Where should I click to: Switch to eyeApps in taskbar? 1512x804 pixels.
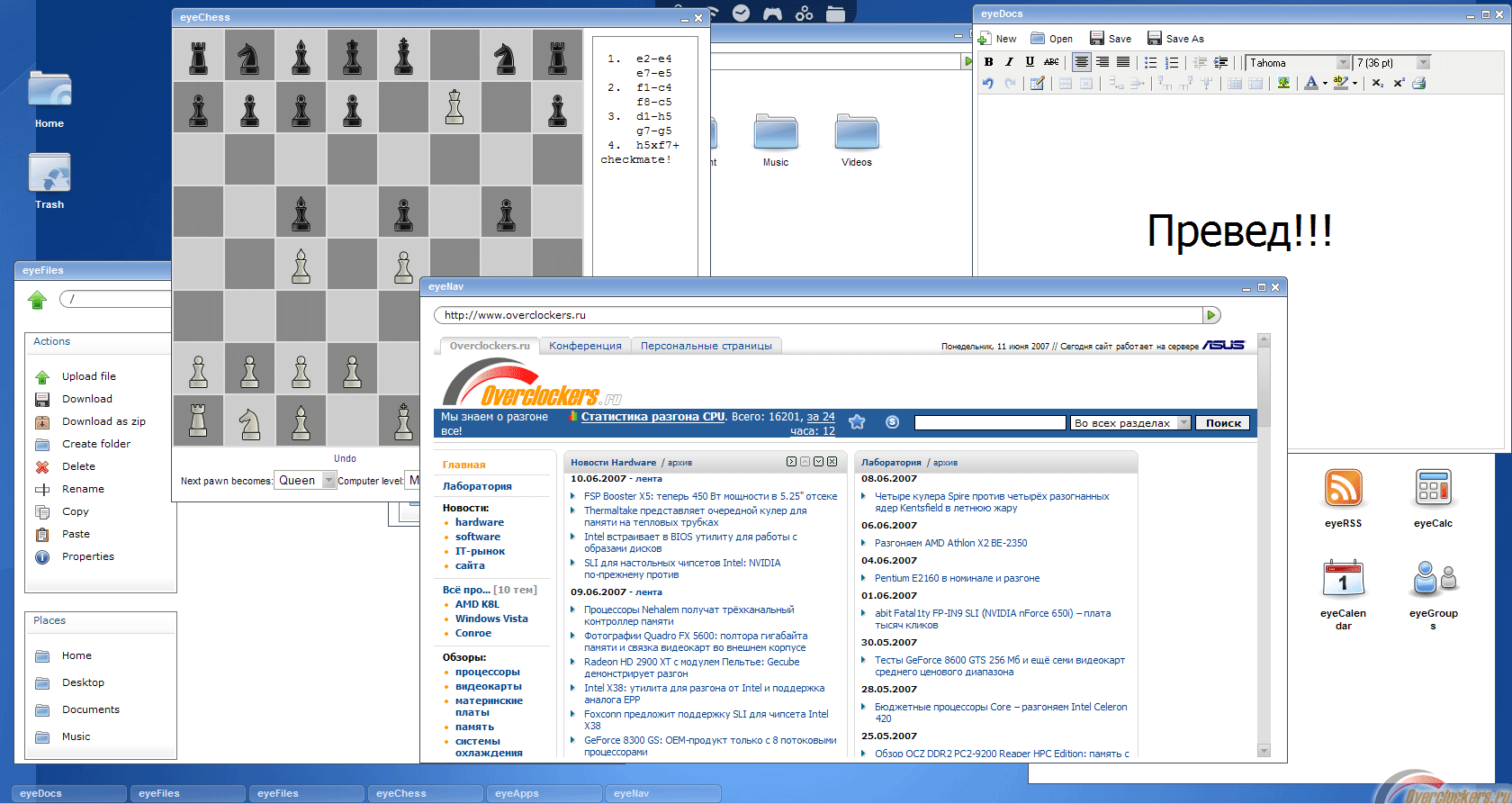pos(545,793)
